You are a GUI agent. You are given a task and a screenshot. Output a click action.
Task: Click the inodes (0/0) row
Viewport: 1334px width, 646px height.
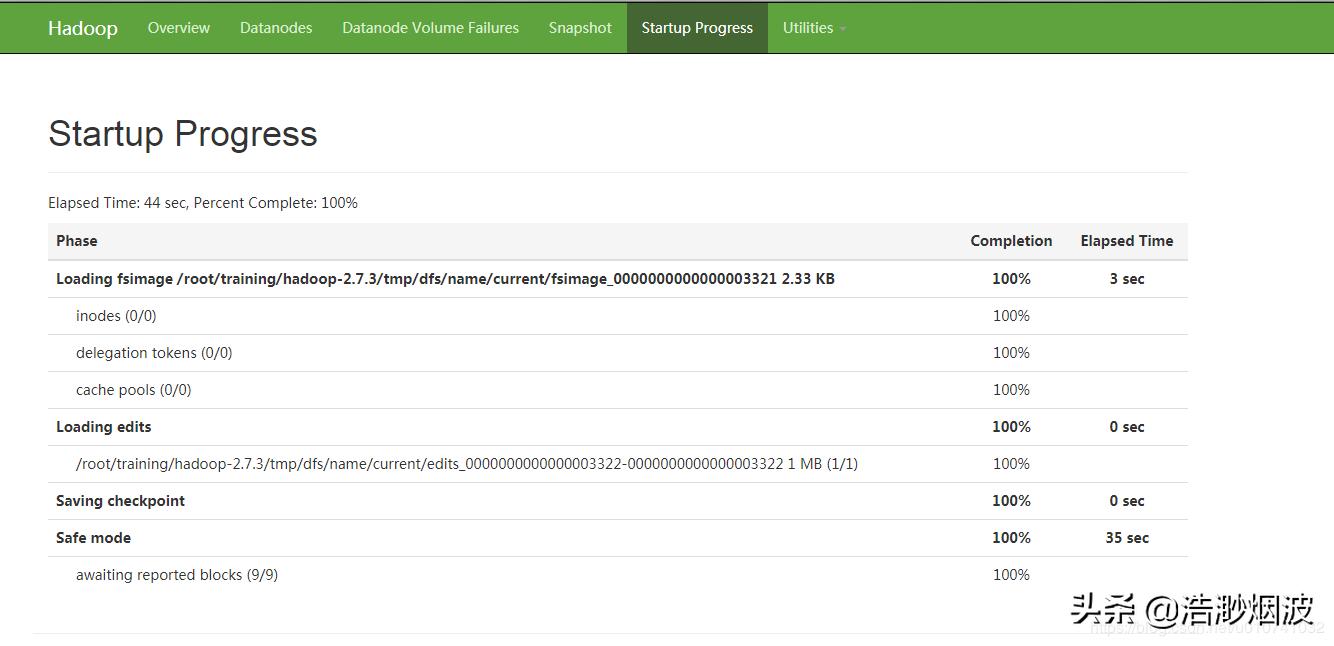(x=116, y=316)
